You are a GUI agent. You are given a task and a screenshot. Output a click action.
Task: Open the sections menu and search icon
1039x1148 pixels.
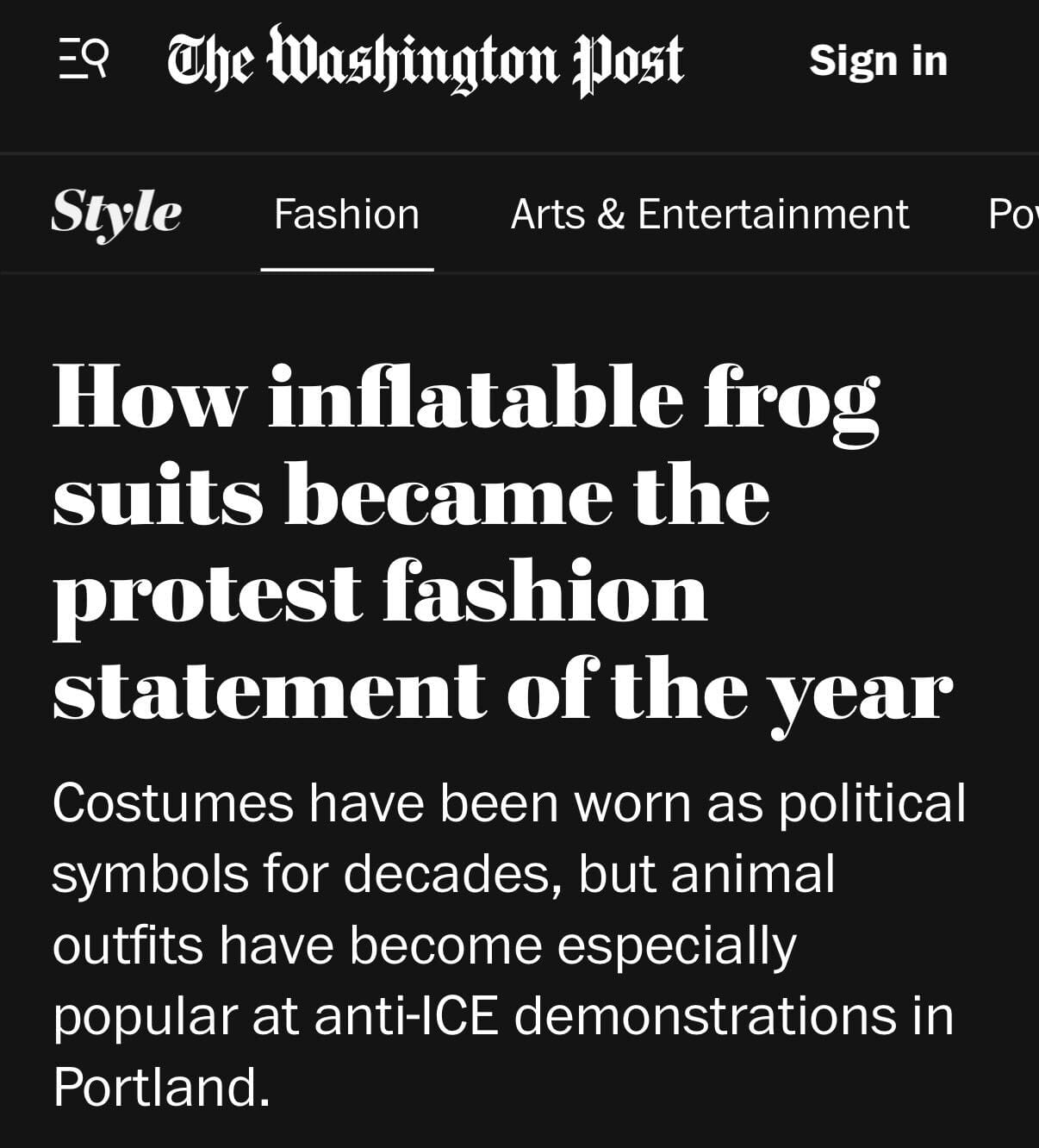pos(84,60)
